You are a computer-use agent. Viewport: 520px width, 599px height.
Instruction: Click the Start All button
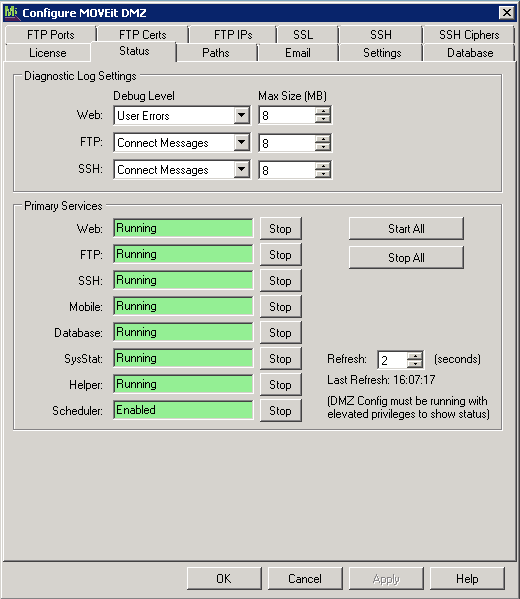coord(406,228)
